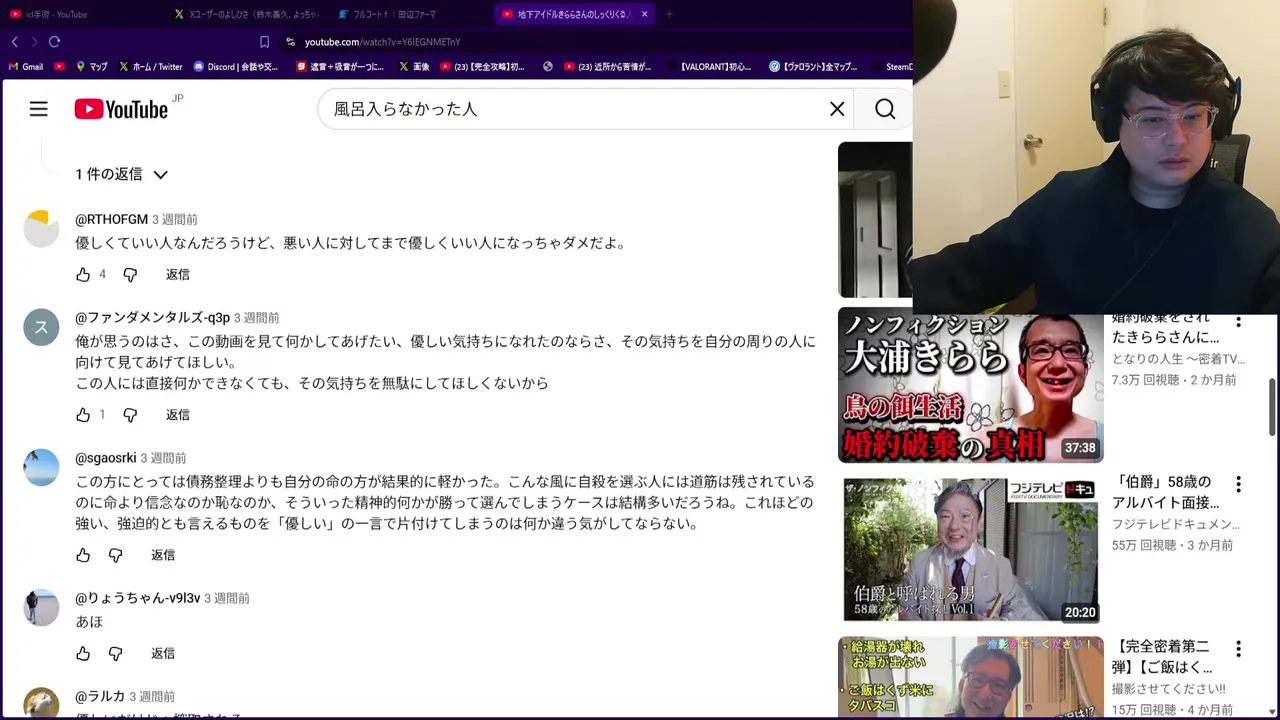Open a new browser tab with plus
The image size is (1280, 720).
pos(669,14)
